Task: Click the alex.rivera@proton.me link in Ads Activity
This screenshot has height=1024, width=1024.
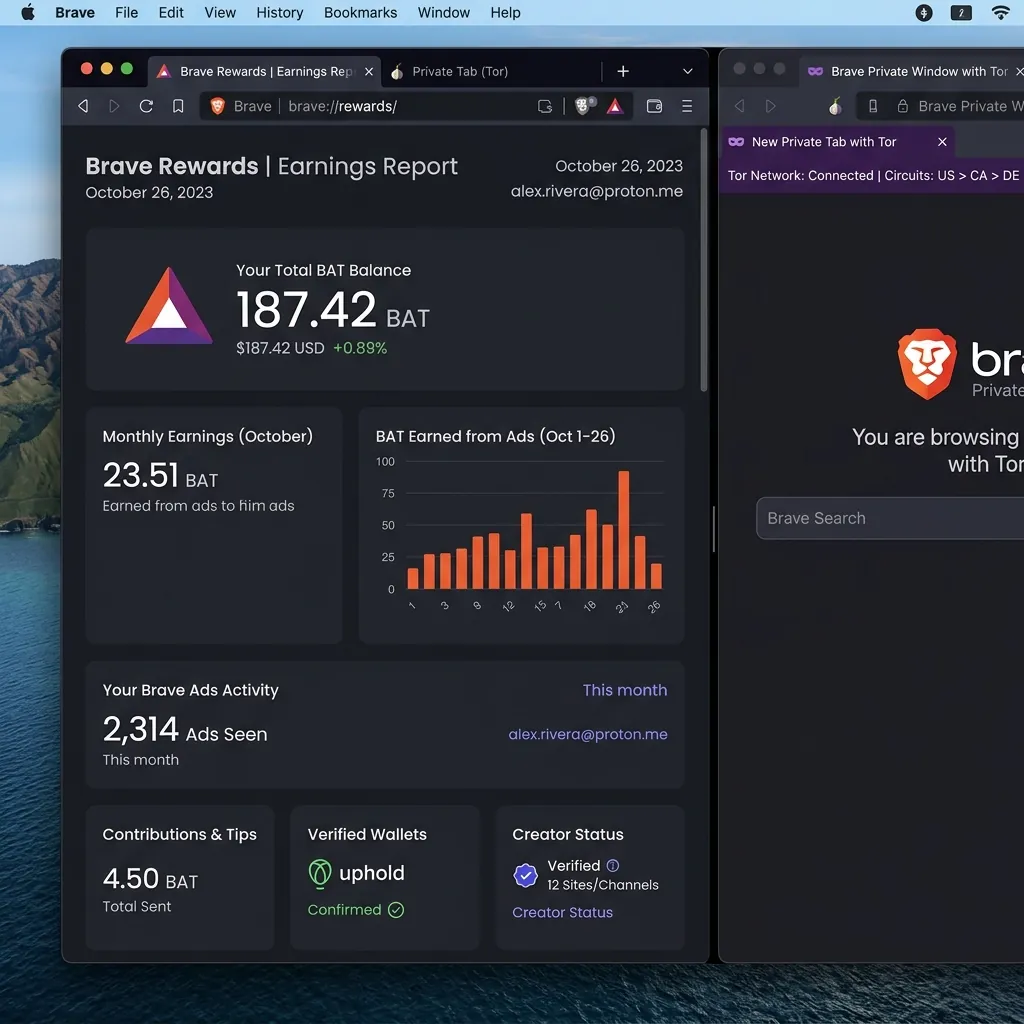Action: coord(588,734)
